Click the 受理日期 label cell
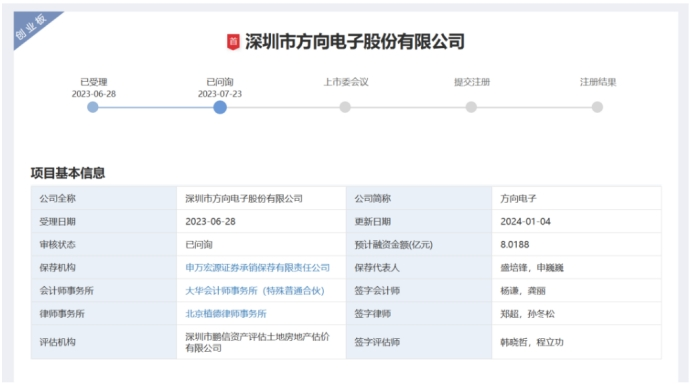 click(104, 221)
